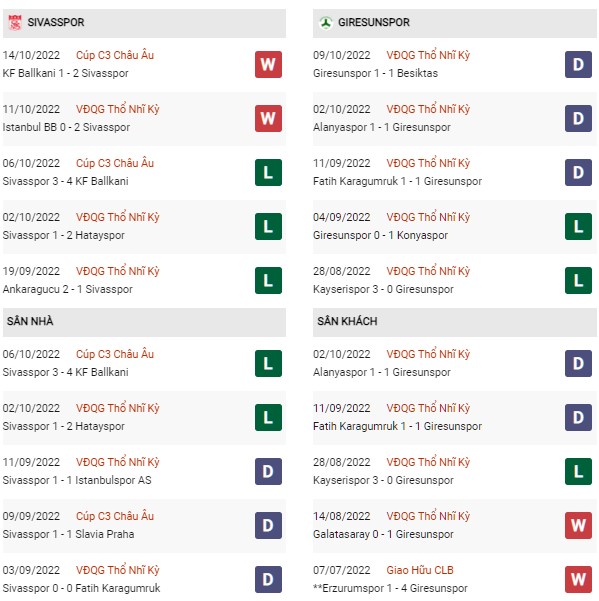The height and width of the screenshot is (601, 599).
Task: Open VĐQG Thổ Nhĩ Kỳ link dated 09/10/2022
Action: 428,55
